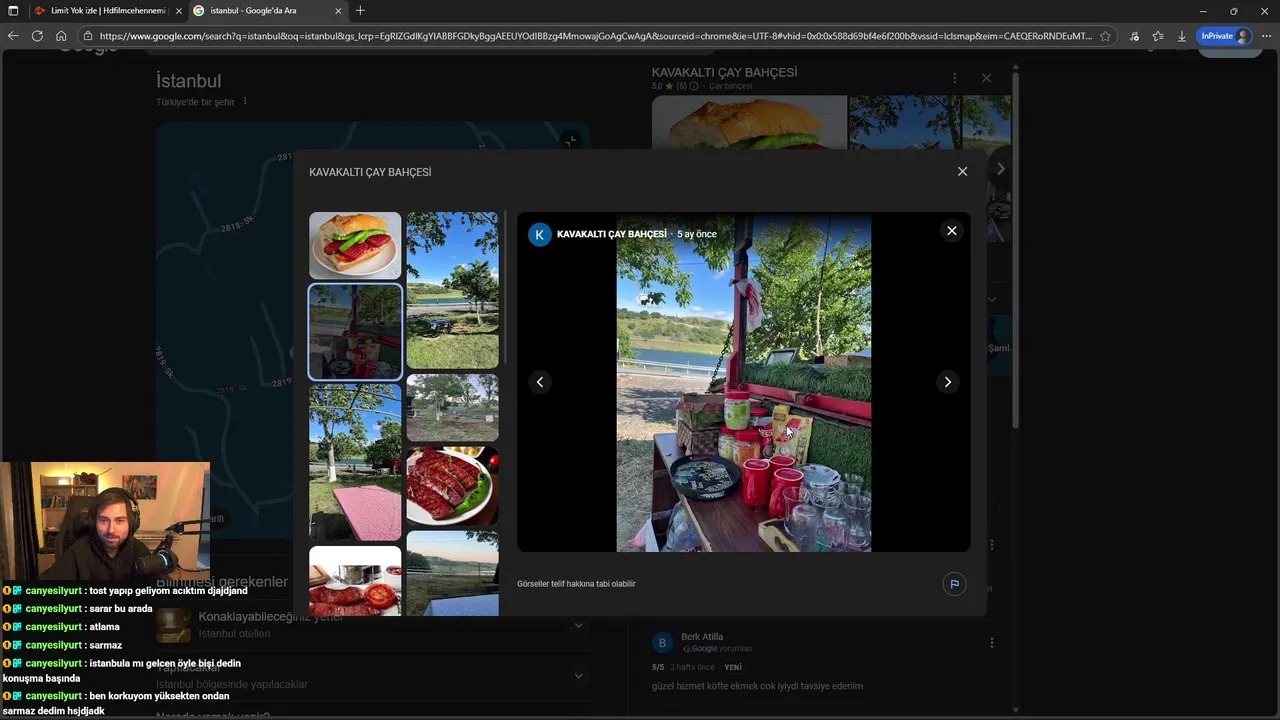Select the sandwich photo thumbnail

tap(355, 245)
